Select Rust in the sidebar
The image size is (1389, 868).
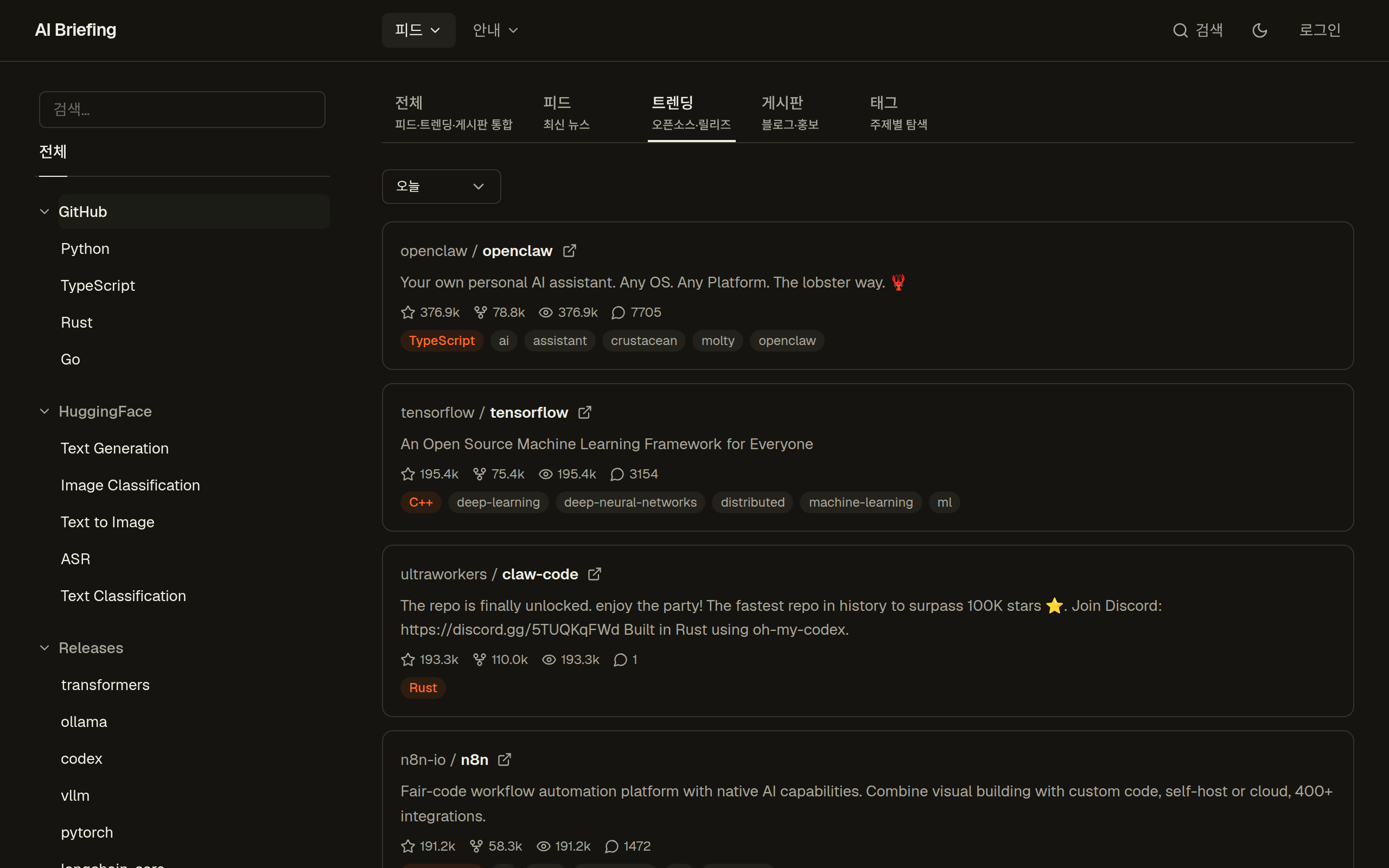[x=77, y=323]
